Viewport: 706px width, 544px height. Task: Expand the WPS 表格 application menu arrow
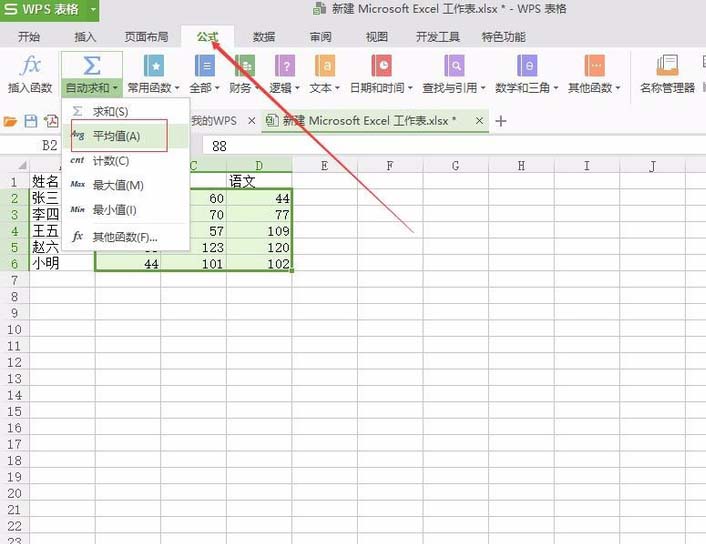tap(93, 9)
